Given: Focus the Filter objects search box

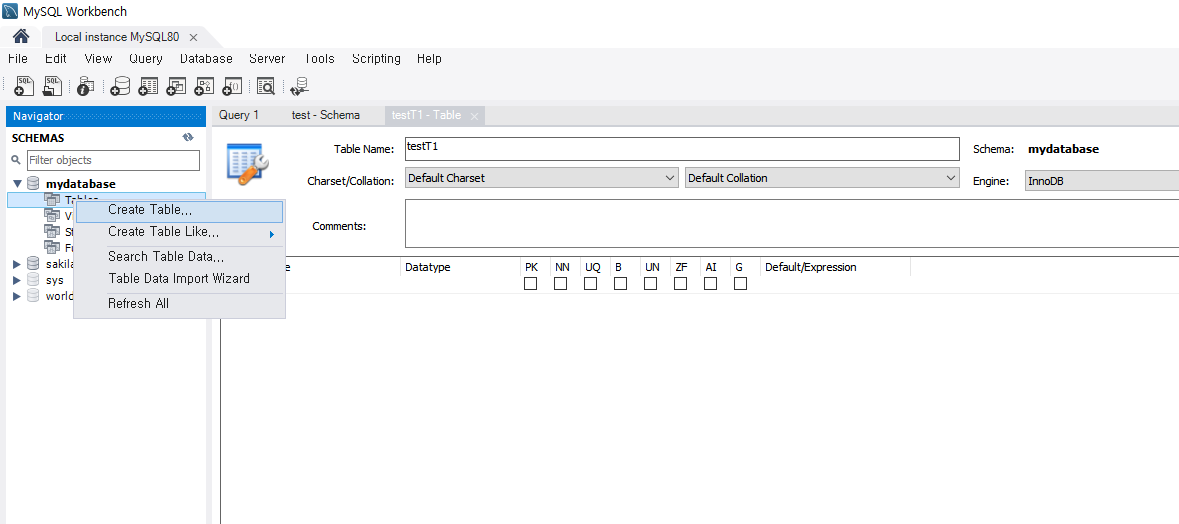Looking at the screenshot, I should [114, 160].
